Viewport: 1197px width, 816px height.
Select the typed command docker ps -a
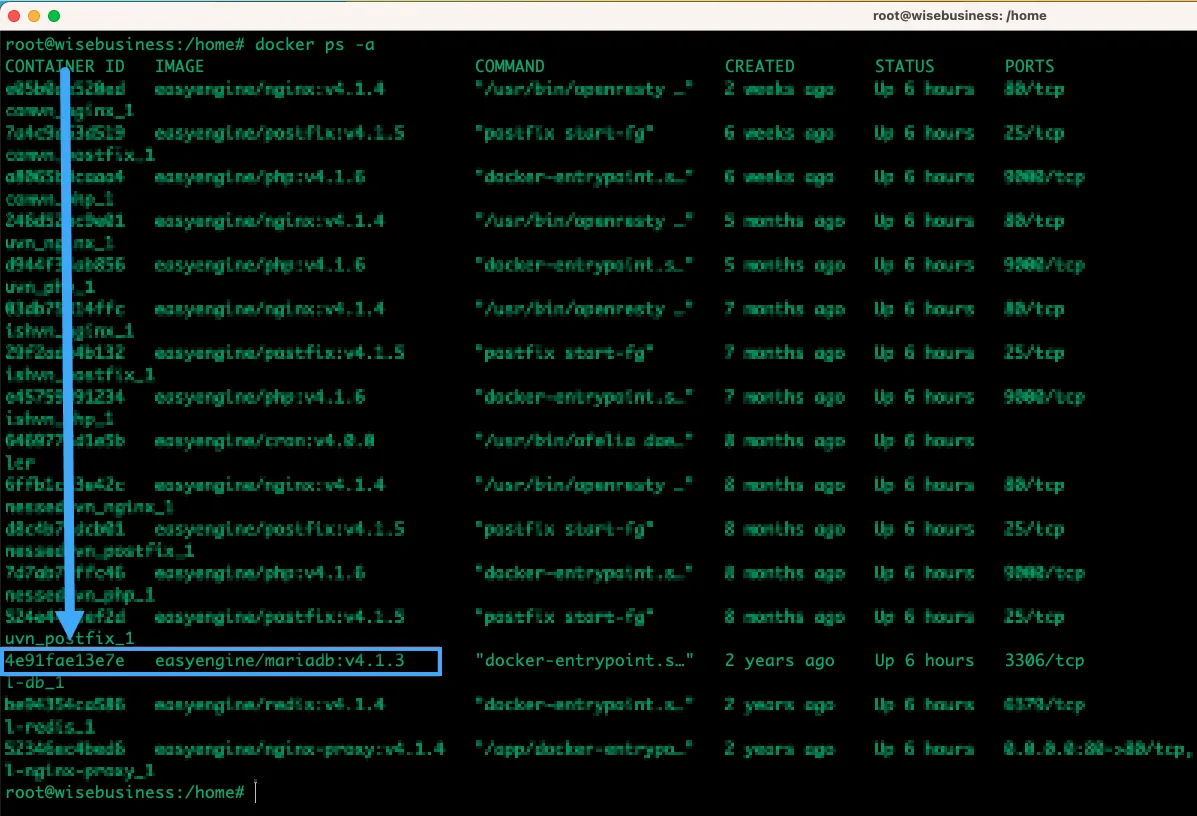click(x=315, y=44)
